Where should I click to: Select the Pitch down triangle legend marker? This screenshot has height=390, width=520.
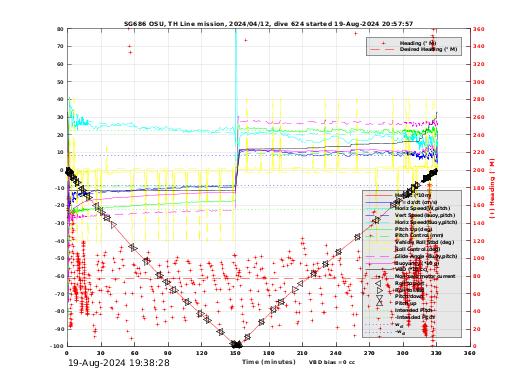pyautogui.click(x=379, y=297)
